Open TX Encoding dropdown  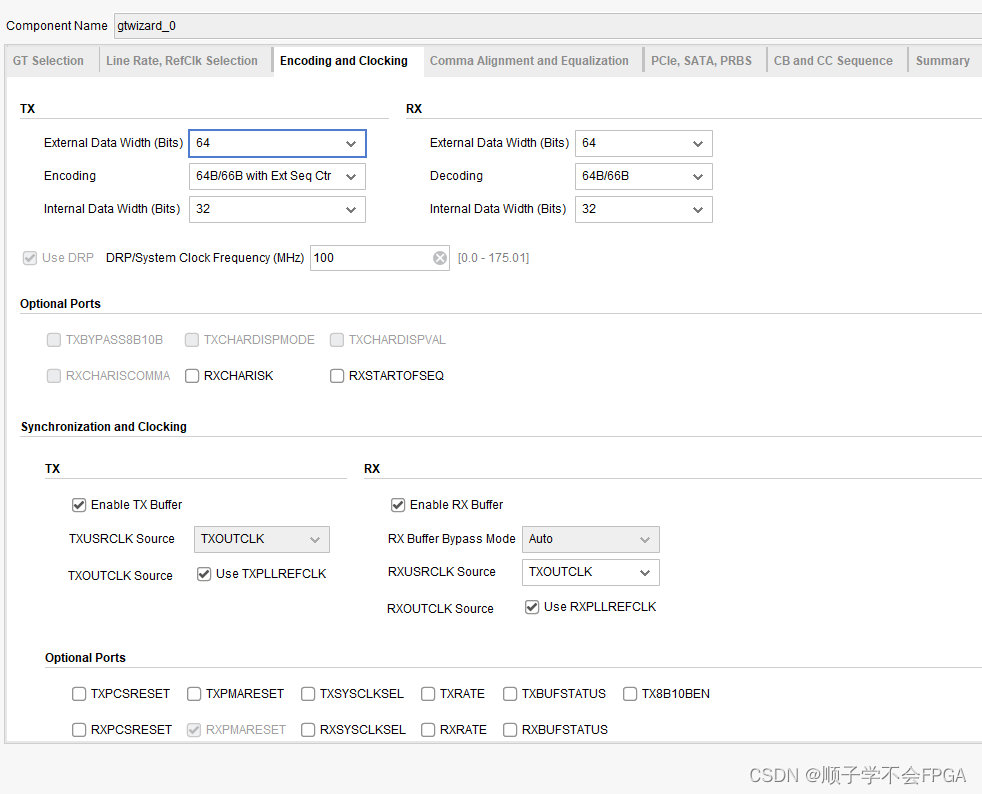pyautogui.click(x=277, y=177)
